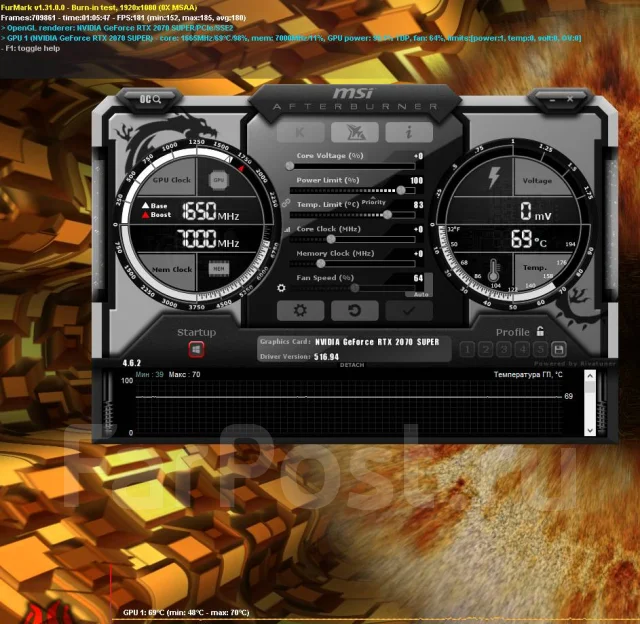Click the Temp. Limit Priority marker

[x=373, y=202]
